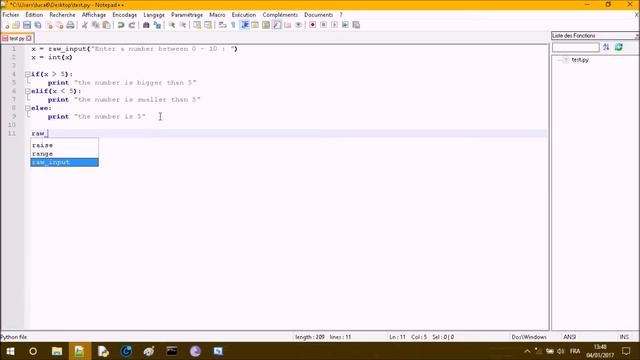Cut the selection with the scissors icon

coord(85,25)
